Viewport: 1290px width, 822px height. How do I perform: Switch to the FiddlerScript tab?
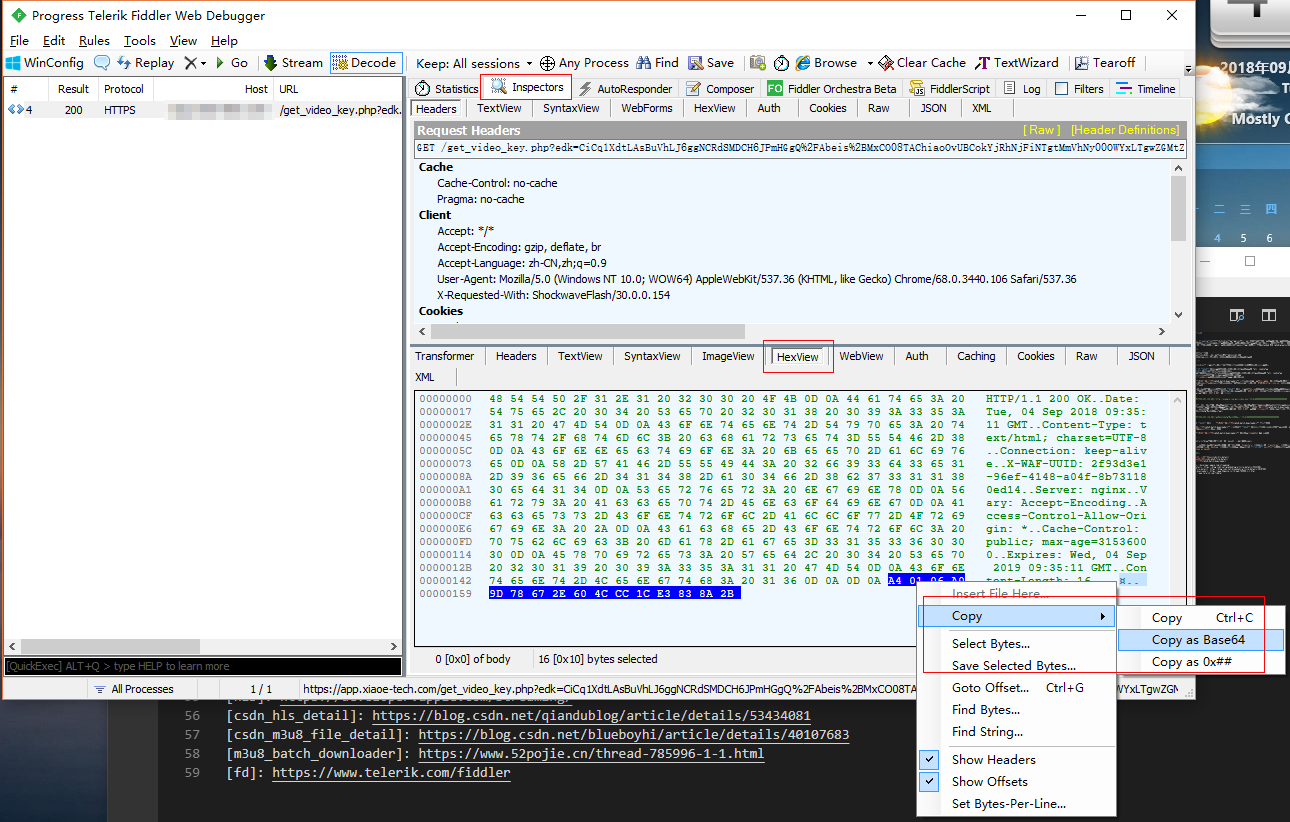950,88
